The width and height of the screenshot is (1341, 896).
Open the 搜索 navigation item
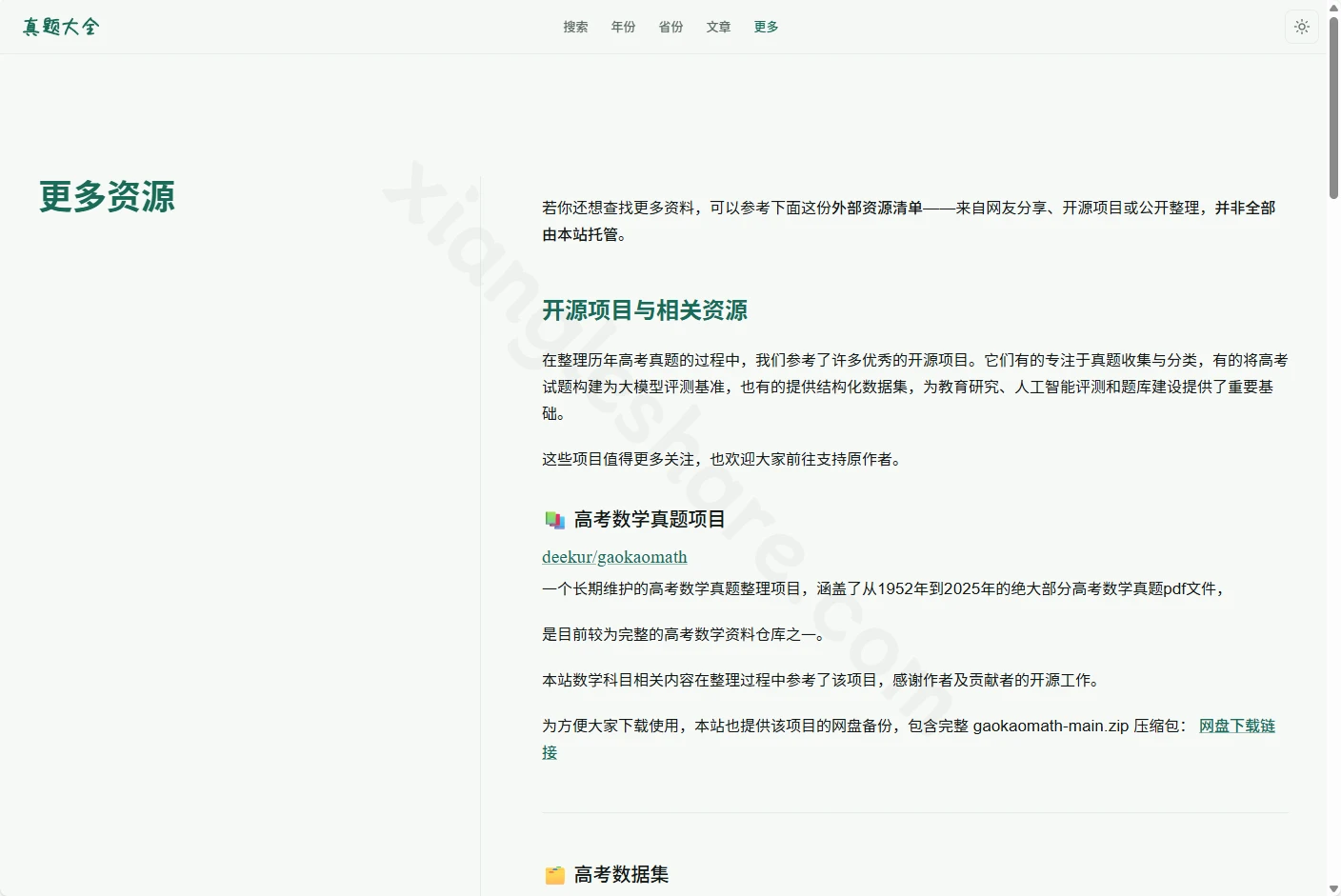(575, 27)
